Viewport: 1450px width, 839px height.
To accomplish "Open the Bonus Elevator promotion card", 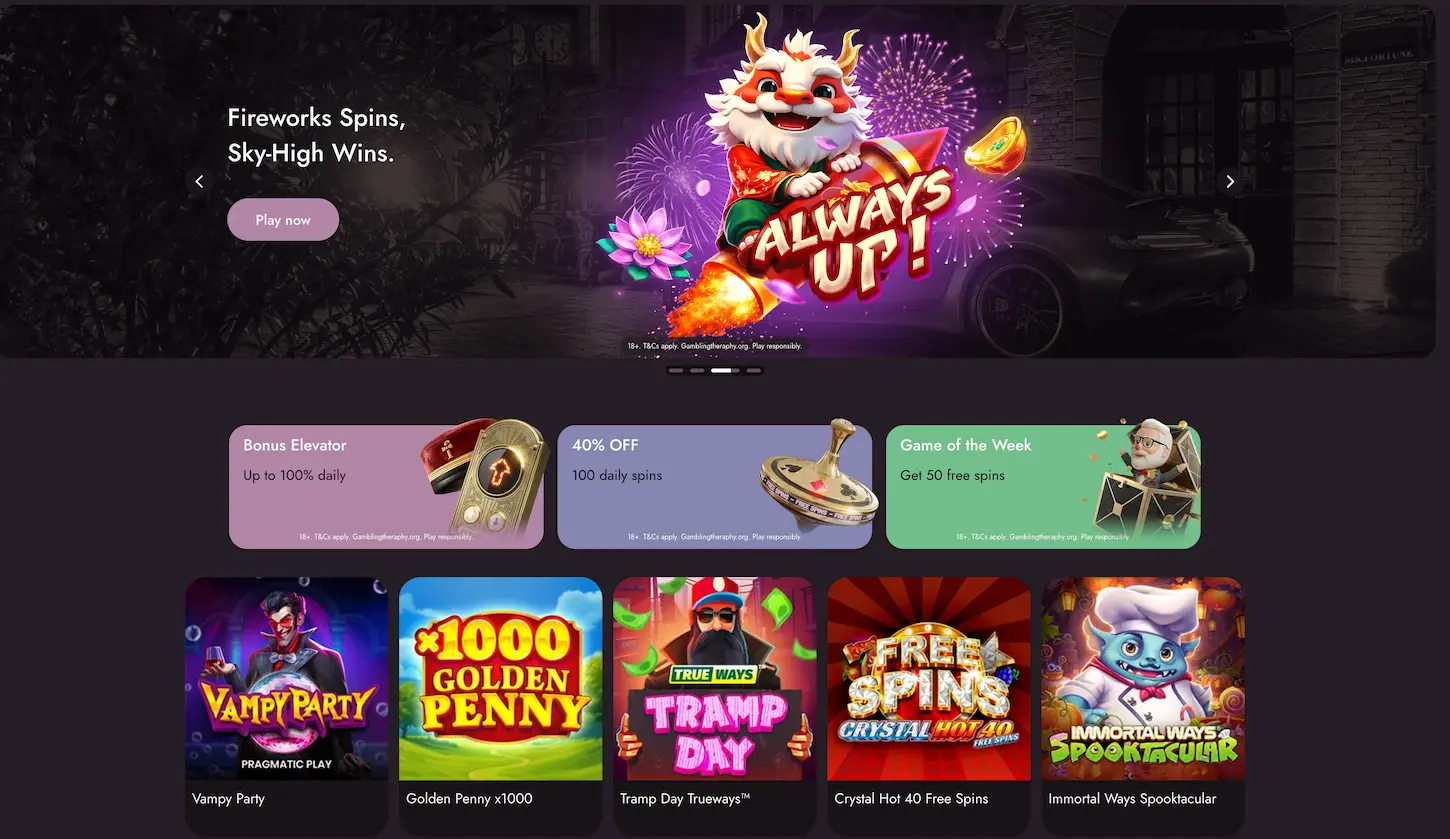I will pyautogui.click(x=386, y=487).
